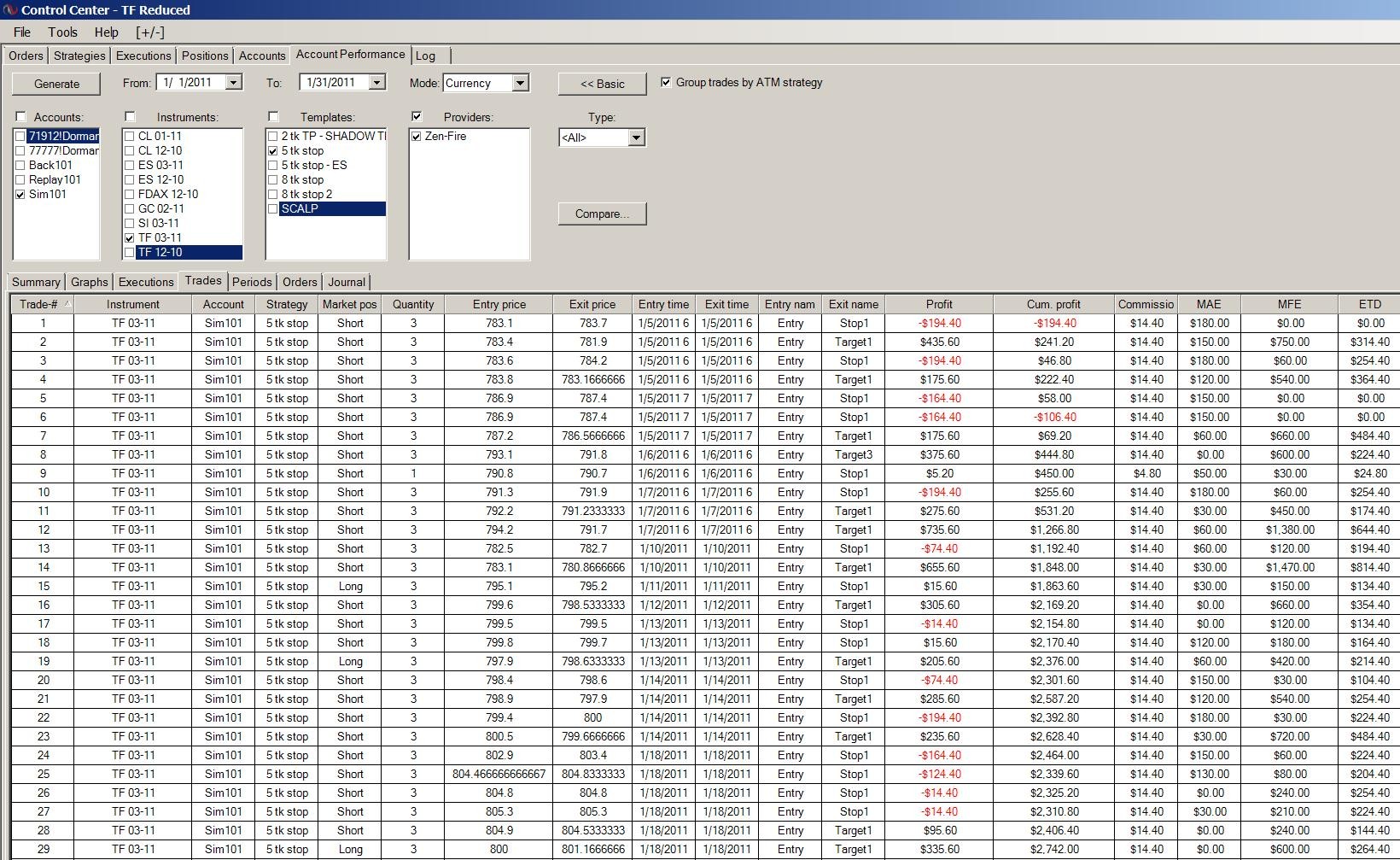Tick the Templates header checkbox
Image resolution: width=1400 pixels, height=860 pixels.
[273, 116]
